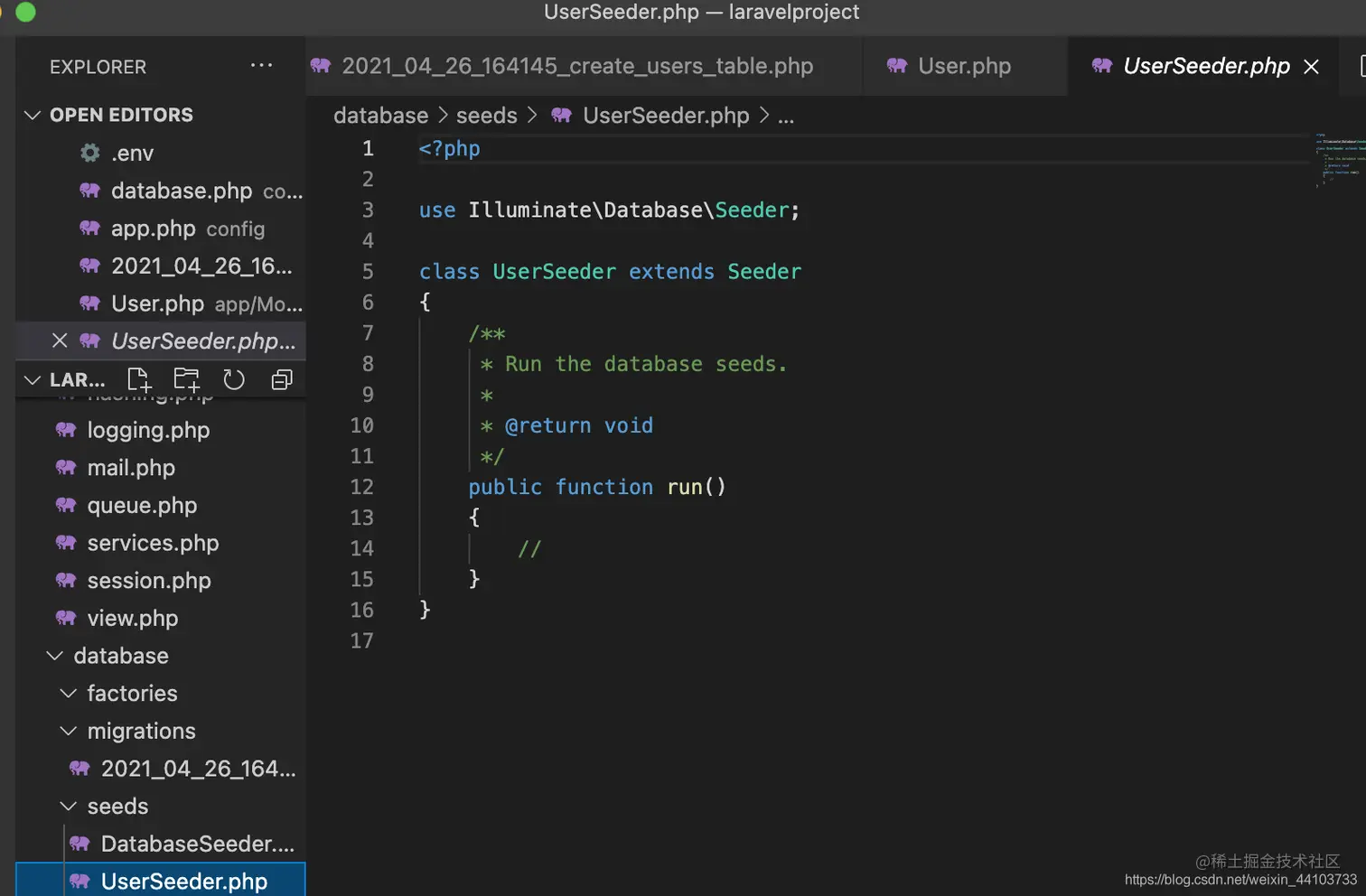Image resolution: width=1366 pixels, height=896 pixels.
Task: Collapse all folders with the collapse icon
Action: coord(282,379)
